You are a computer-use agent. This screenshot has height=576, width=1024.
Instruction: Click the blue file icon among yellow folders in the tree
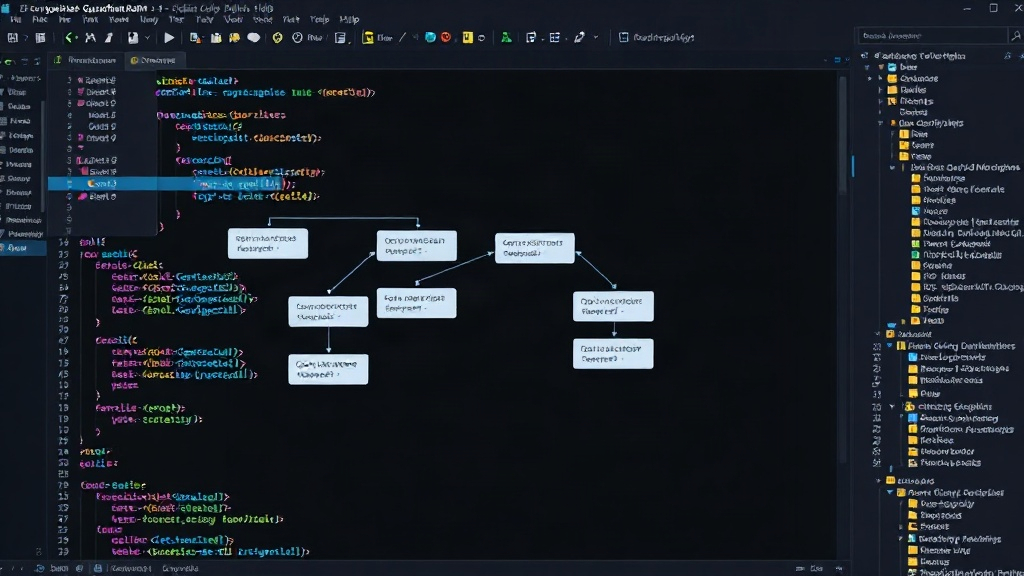(916, 211)
